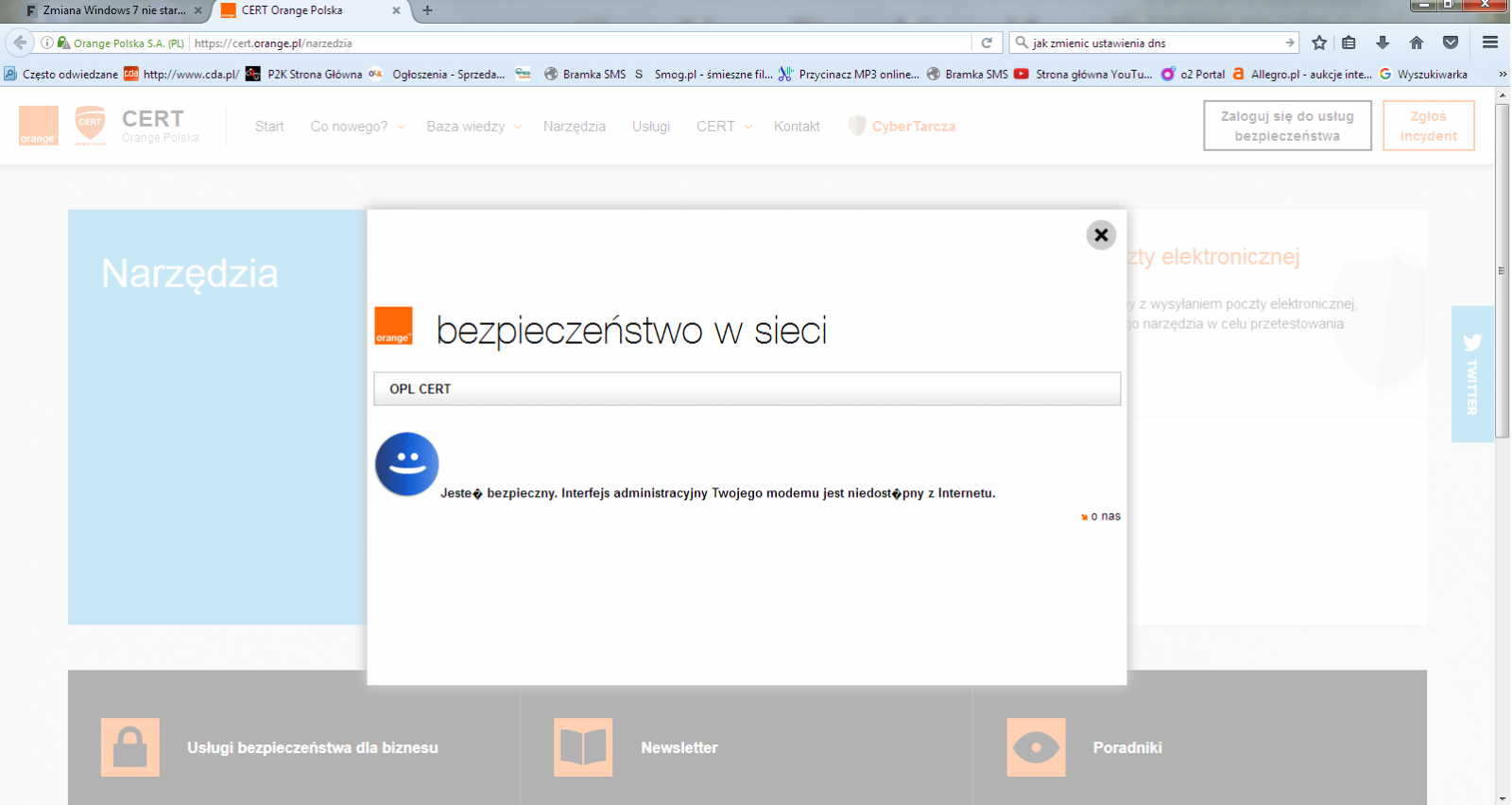
Task: Open the Wyszukiwarka Google bookmark
Action: click(x=1423, y=74)
